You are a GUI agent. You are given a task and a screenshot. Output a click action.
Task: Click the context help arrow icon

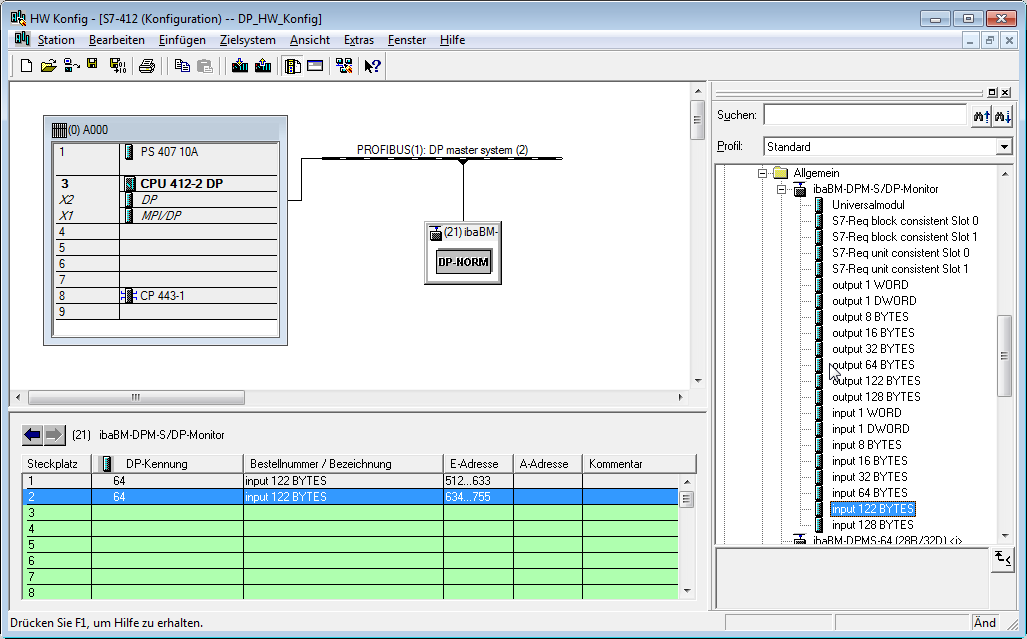point(372,66)
